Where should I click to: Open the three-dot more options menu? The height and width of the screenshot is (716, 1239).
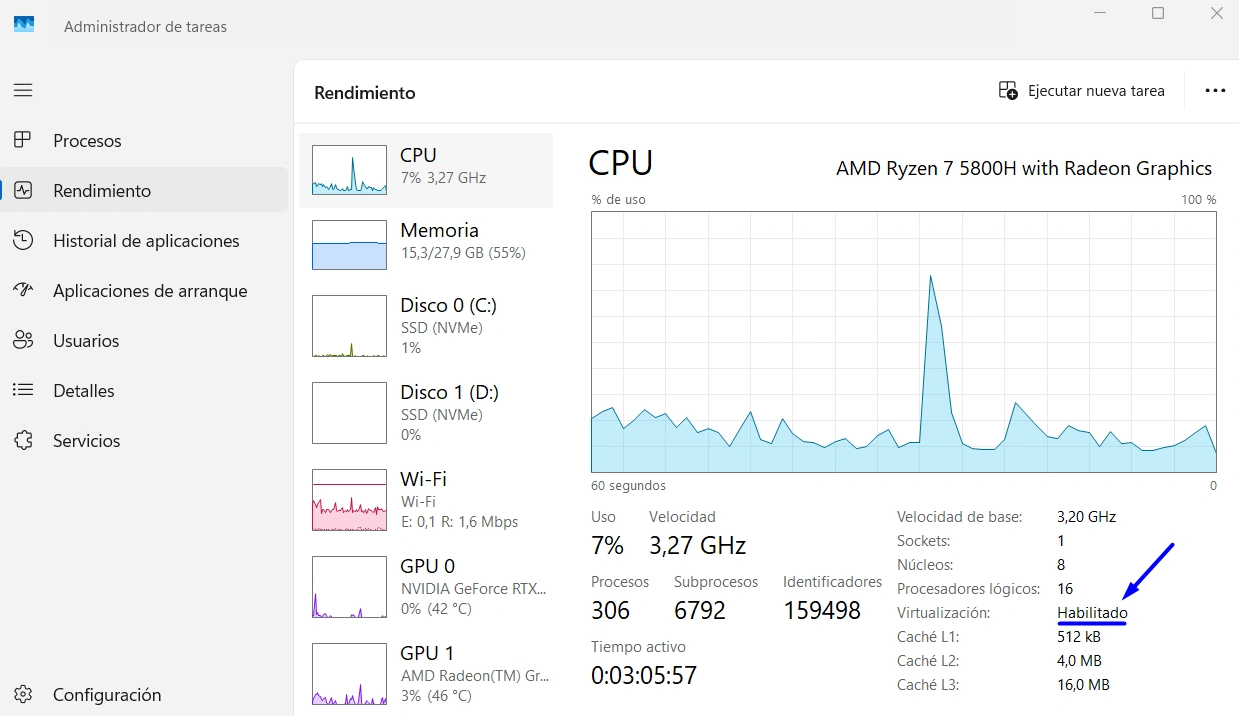point(1215,91)
